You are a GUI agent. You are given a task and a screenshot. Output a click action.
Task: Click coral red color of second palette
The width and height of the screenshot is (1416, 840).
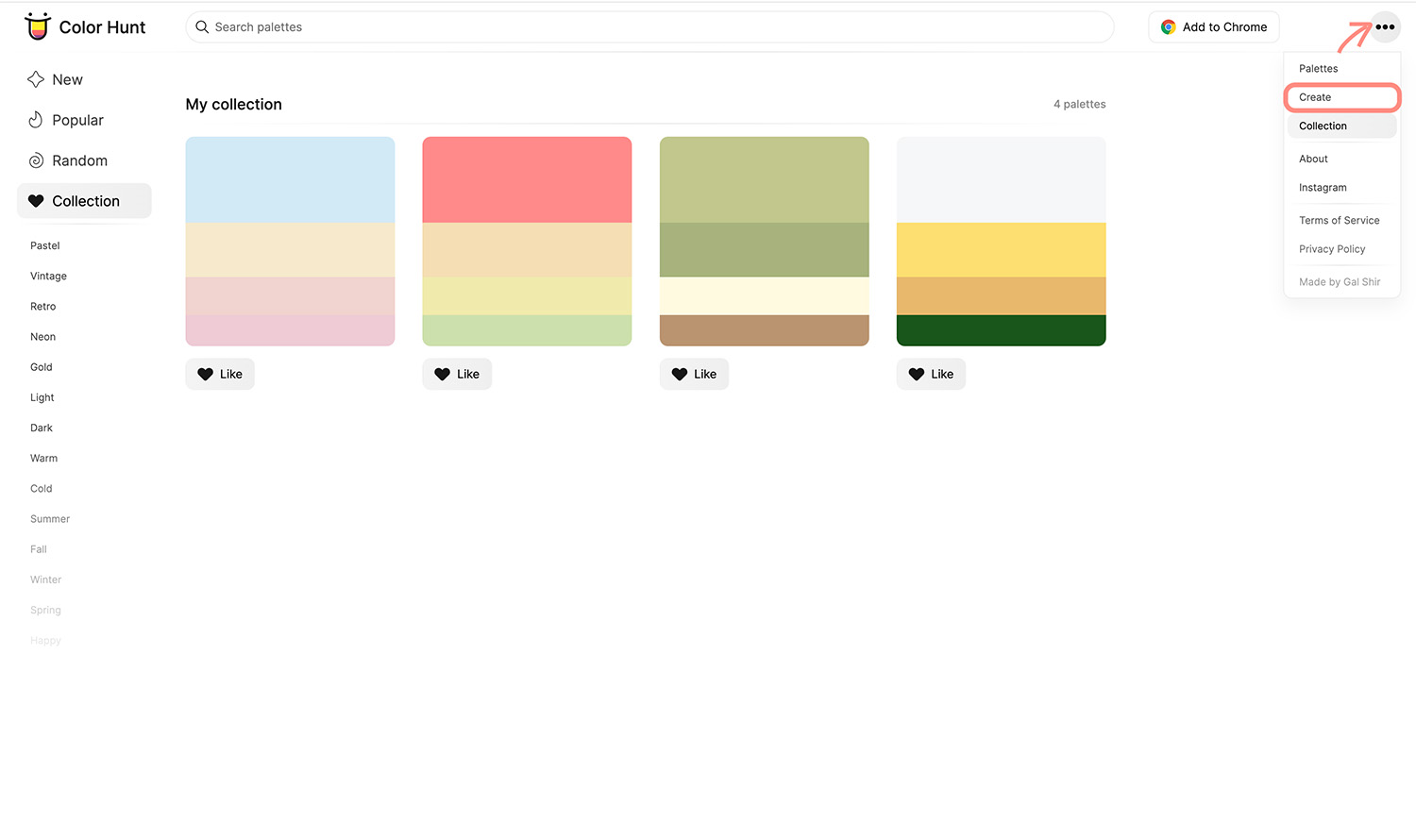click(x=527, y=179)
